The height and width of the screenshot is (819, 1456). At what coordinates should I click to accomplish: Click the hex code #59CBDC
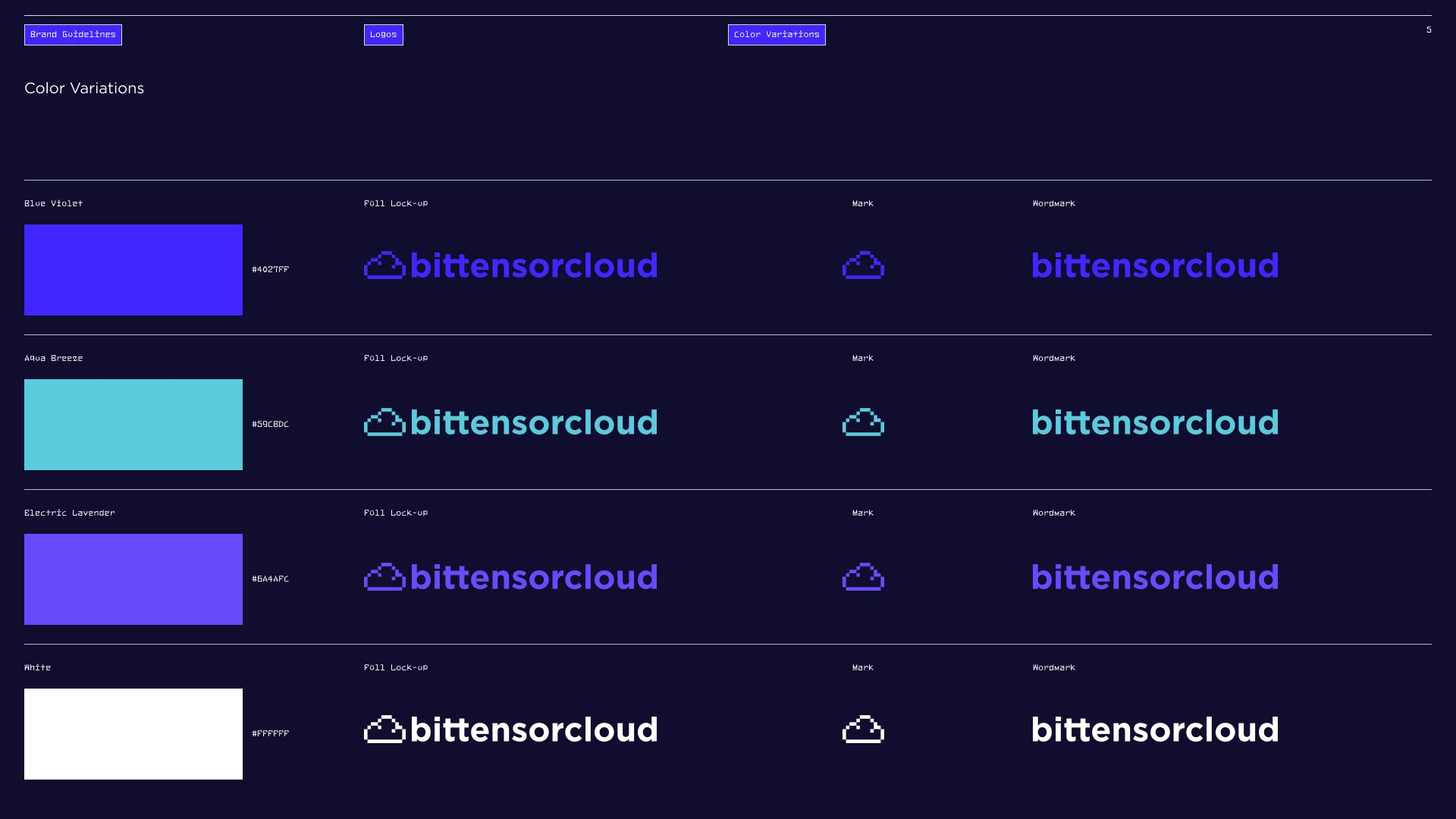click(270, 424)
